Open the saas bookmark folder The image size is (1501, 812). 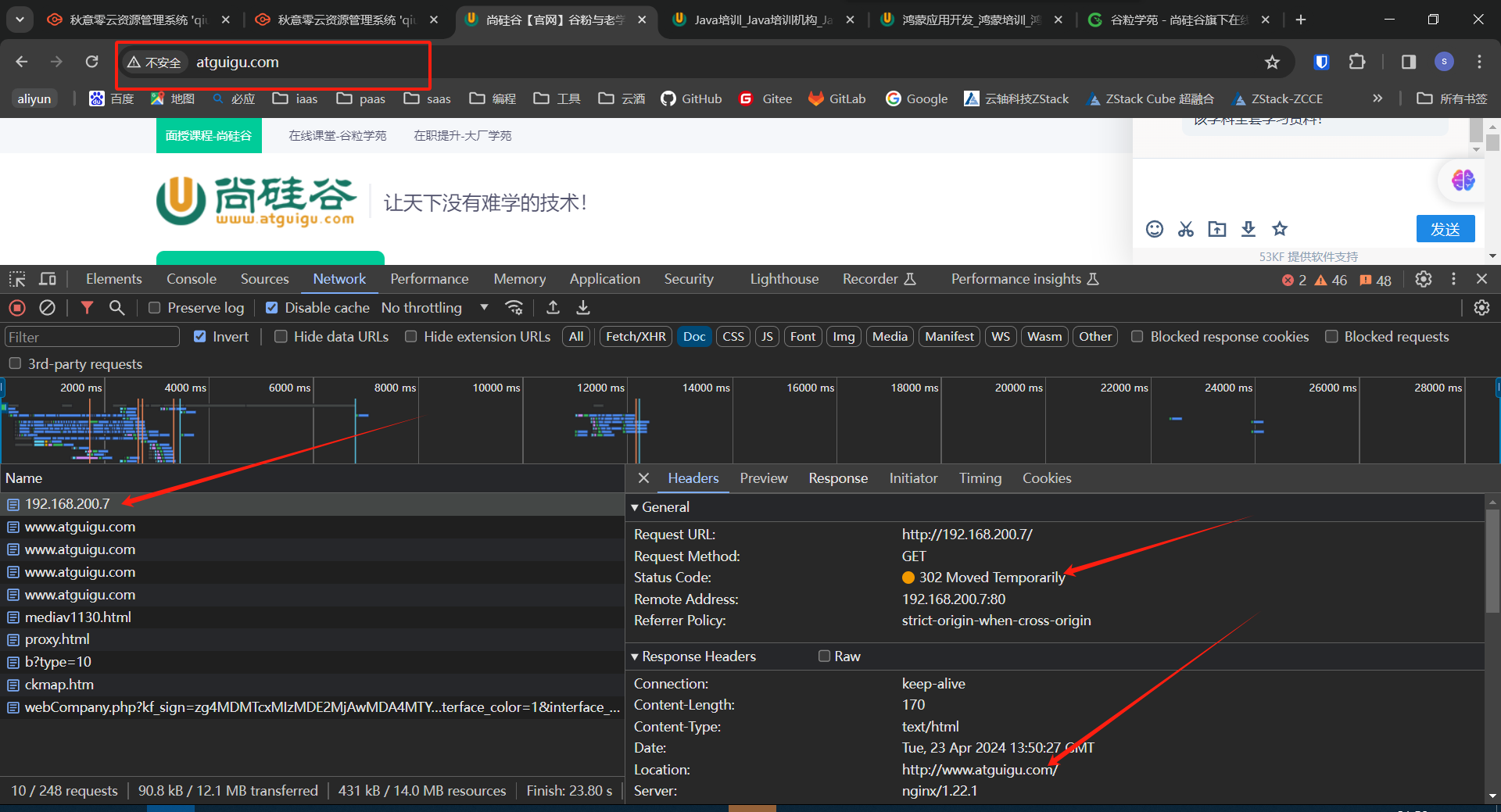pos(428,98)
